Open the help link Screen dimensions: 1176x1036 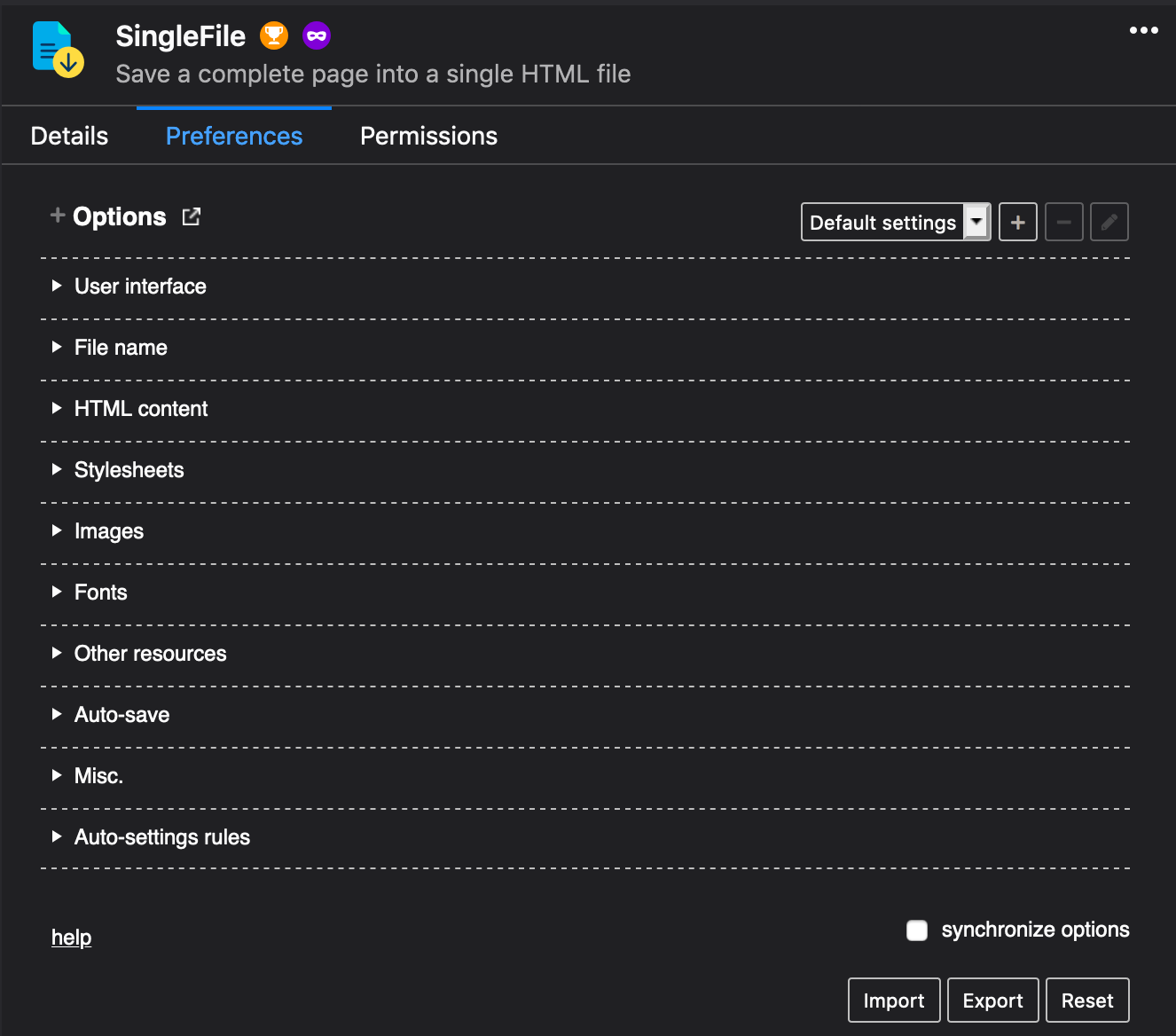(x=71, y=938)
